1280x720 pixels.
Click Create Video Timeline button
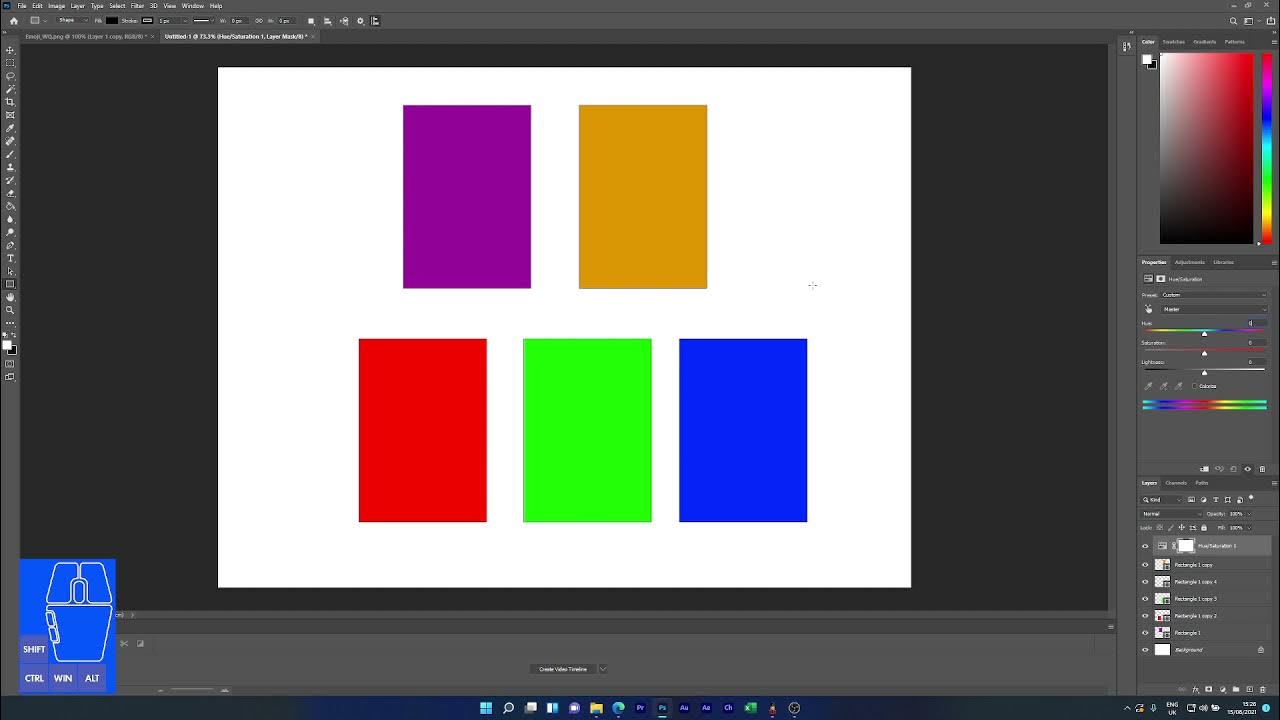[563, 669]
